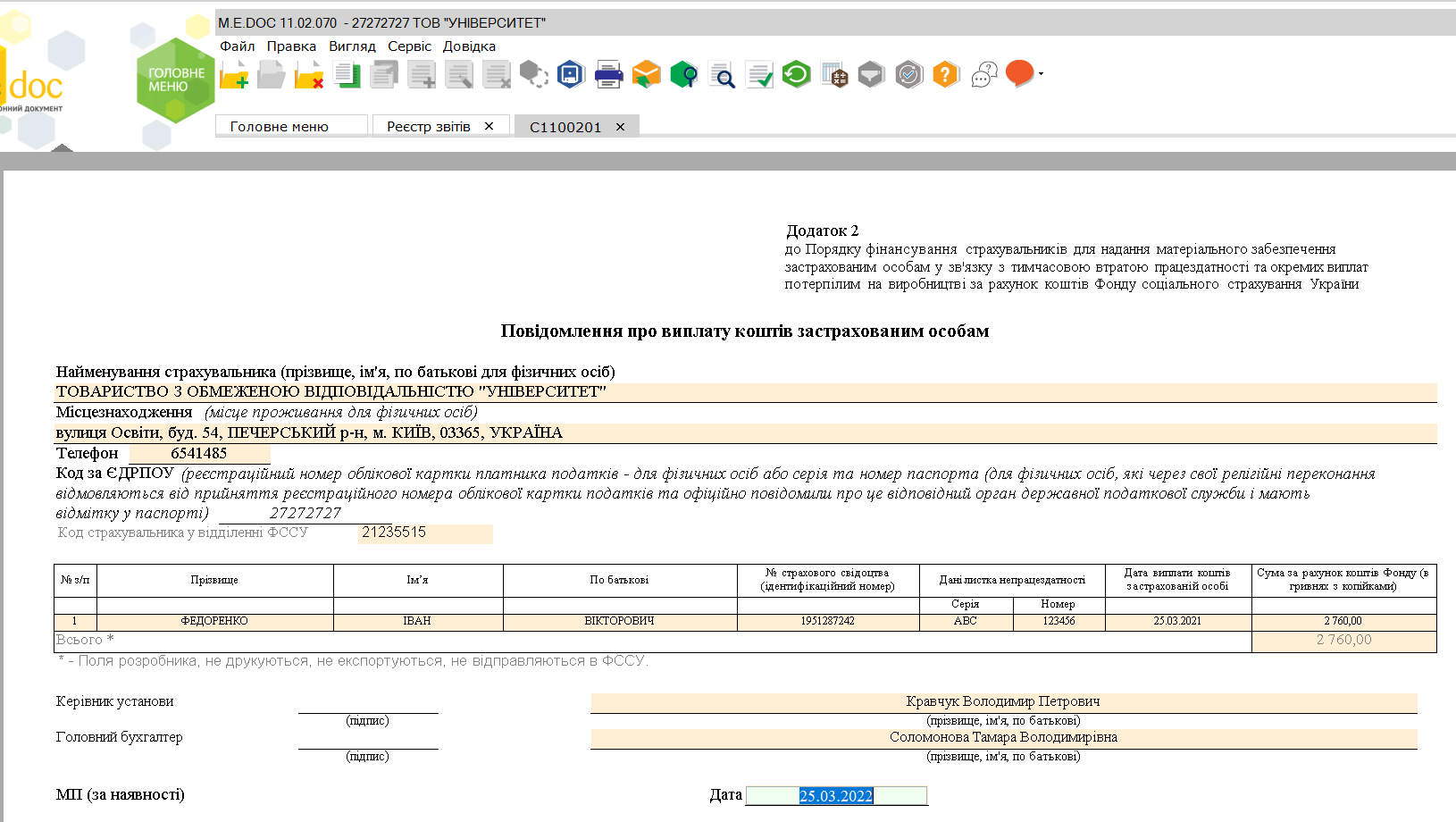Print the report using printer icon
Screen dimensions: 1456x822
608,74
